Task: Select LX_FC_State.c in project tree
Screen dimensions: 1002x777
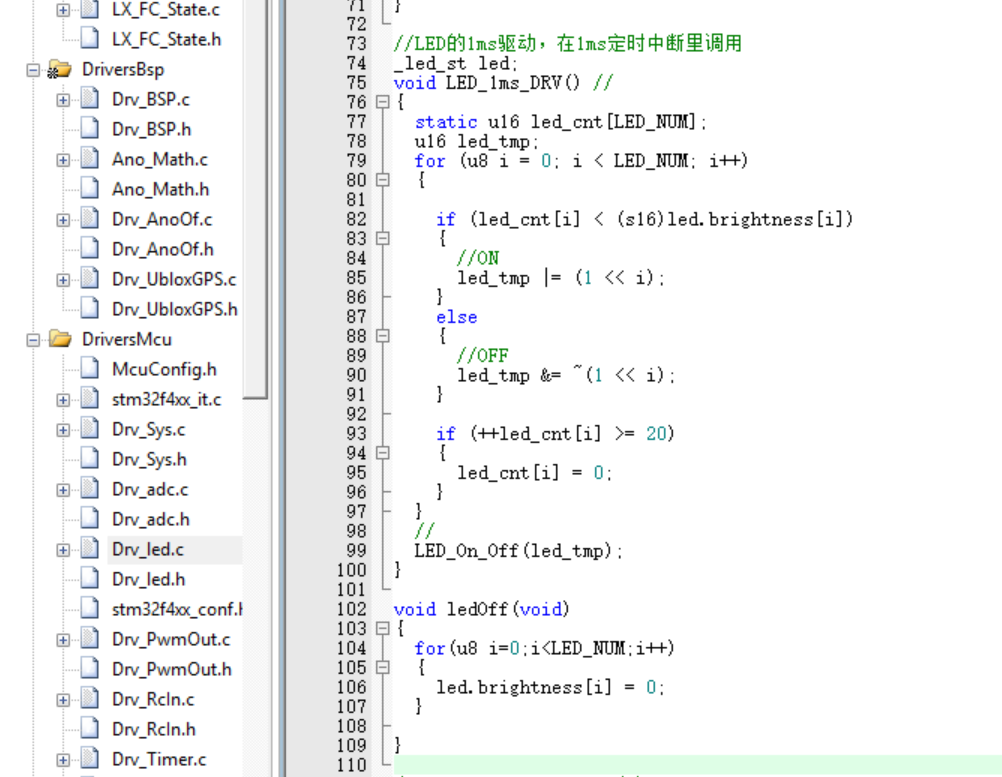Action: pos(166,10)
